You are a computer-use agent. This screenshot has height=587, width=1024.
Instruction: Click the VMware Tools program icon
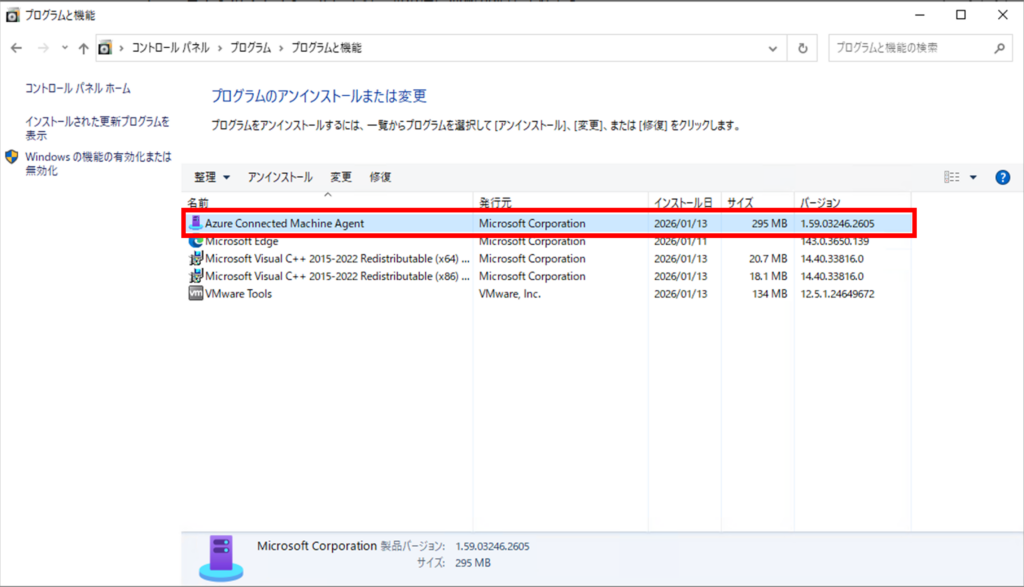(x=196, y=294)
